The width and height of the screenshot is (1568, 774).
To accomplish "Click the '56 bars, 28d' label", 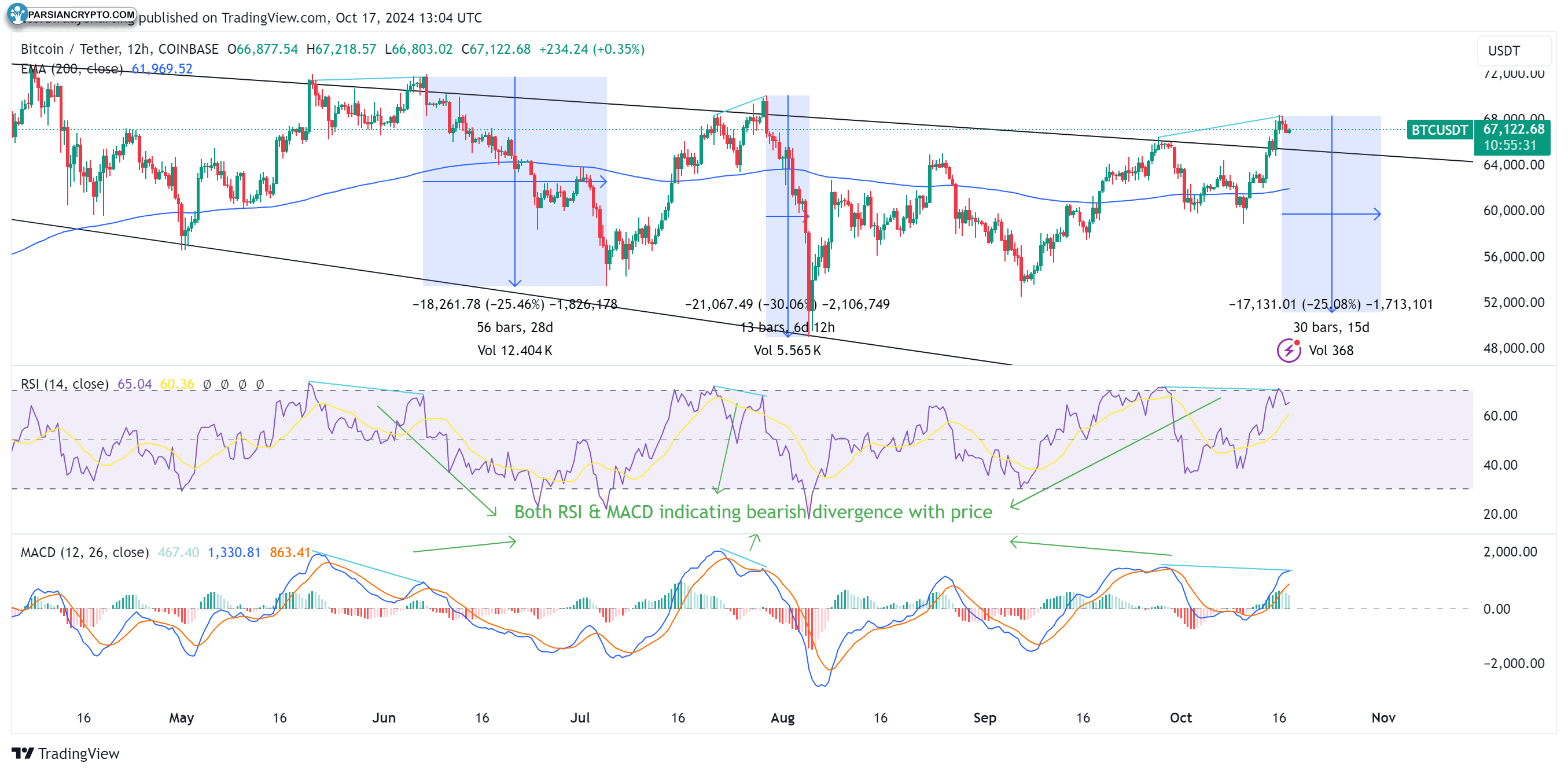I will [x=515, y=327].
